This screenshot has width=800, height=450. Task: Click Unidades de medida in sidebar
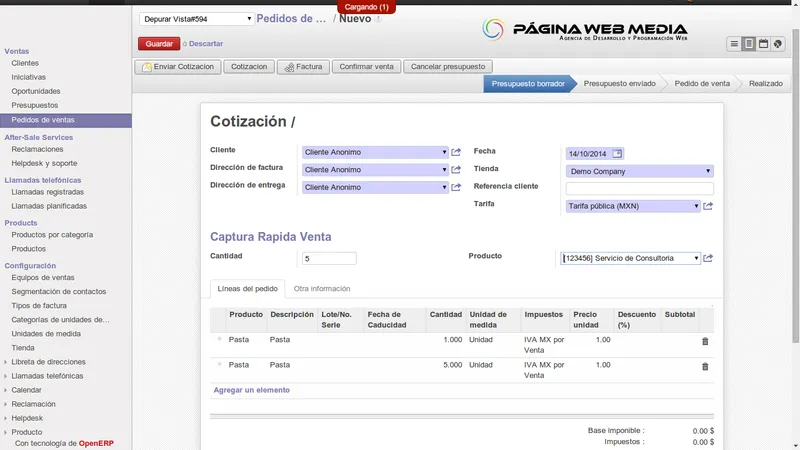coord(46,334)
